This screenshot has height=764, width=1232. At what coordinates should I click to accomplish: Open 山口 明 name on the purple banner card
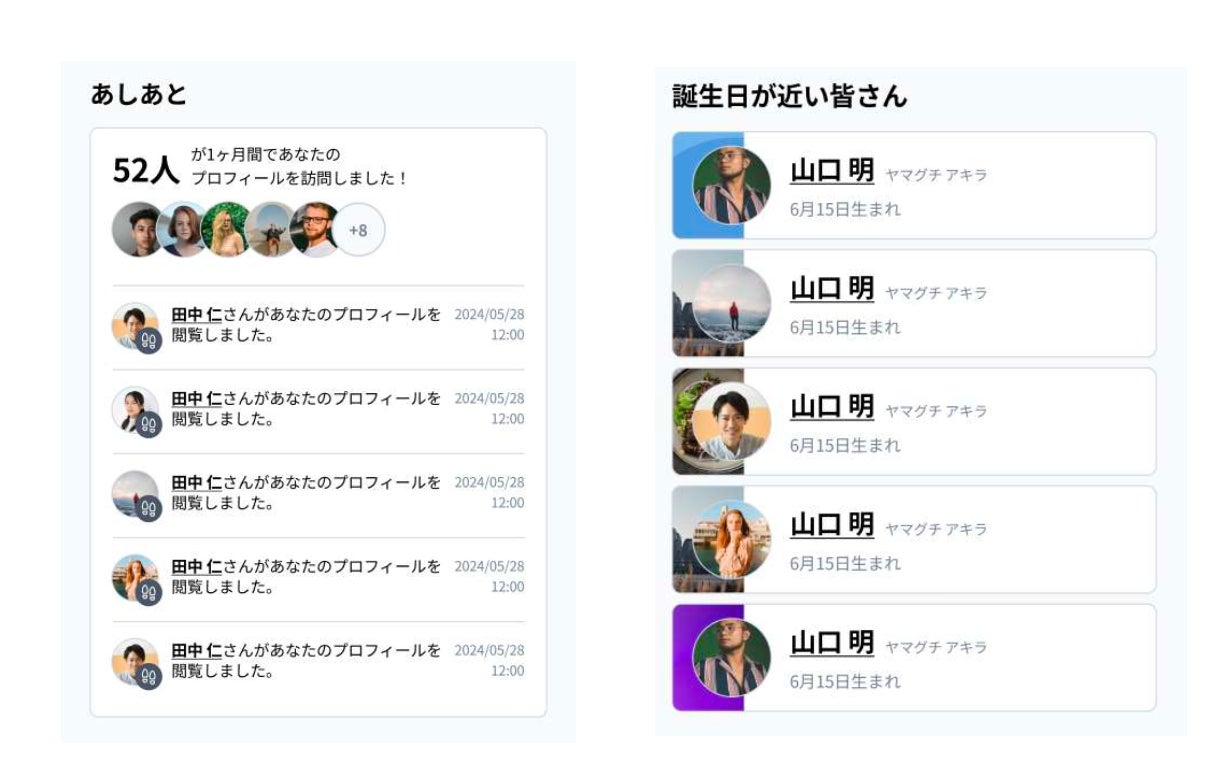tap(832, 643)
